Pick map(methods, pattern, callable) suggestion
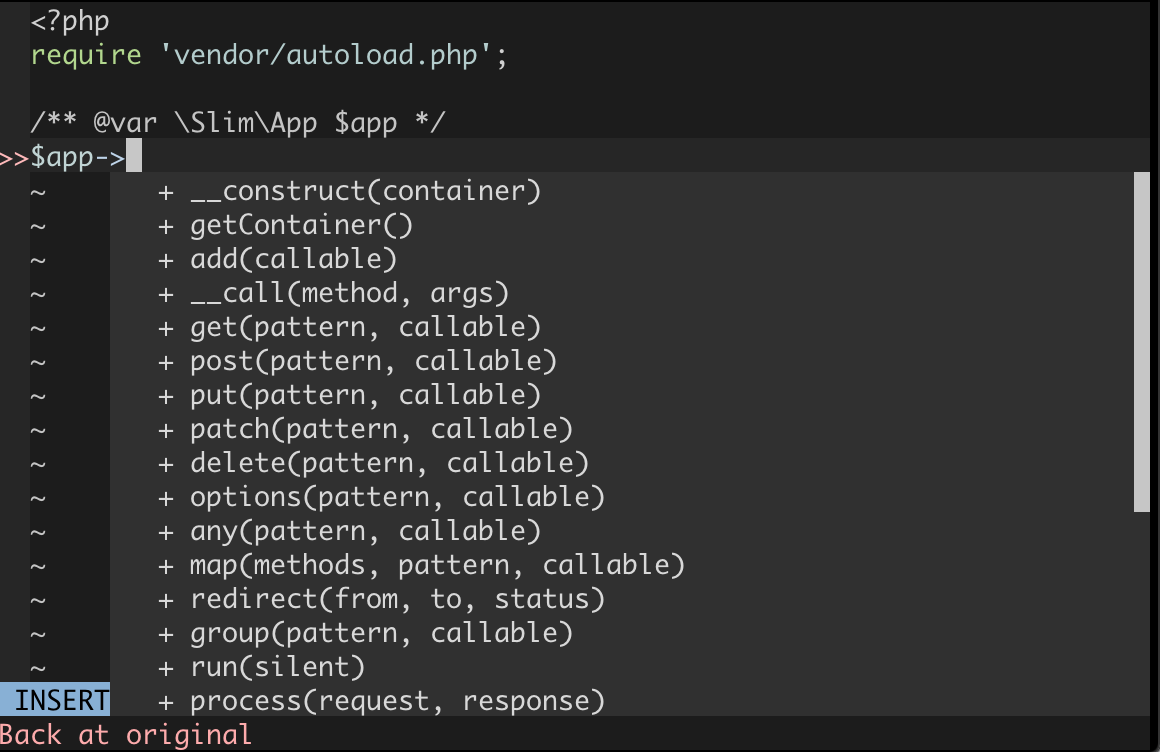The height and width of the screenshot is (752, 1160). [436, 564]
